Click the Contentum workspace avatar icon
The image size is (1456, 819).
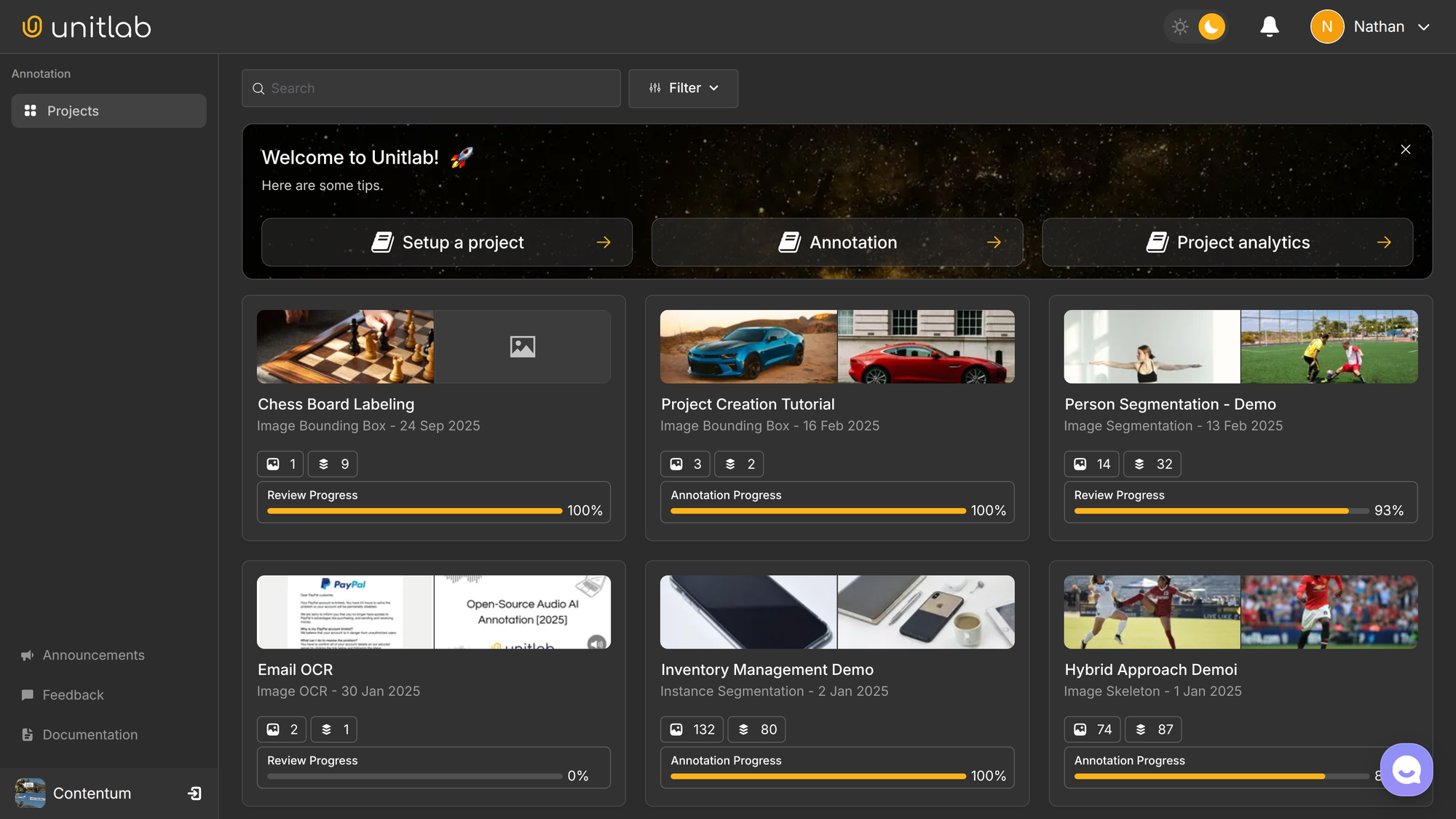(29, 793)
